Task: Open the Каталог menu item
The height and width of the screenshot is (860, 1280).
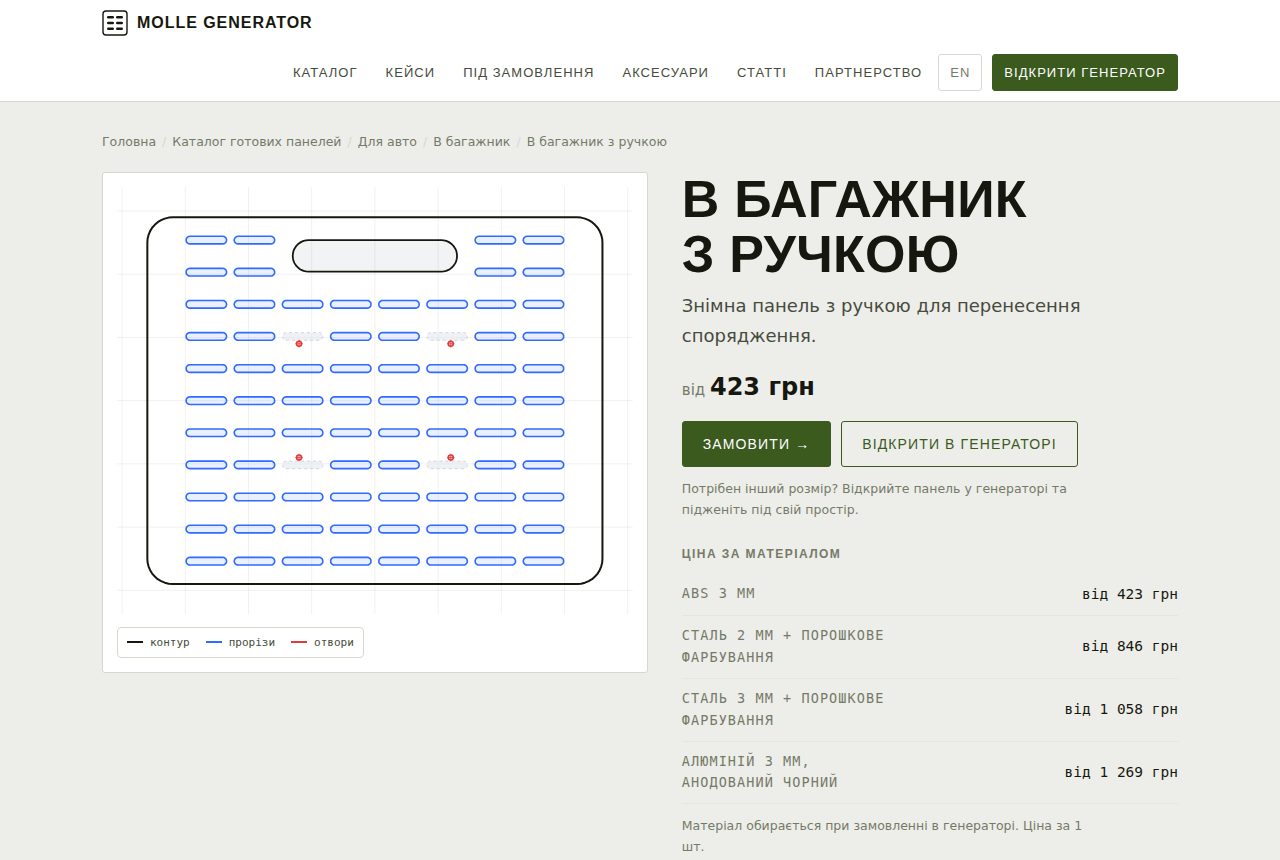Action: coord(325,73)
